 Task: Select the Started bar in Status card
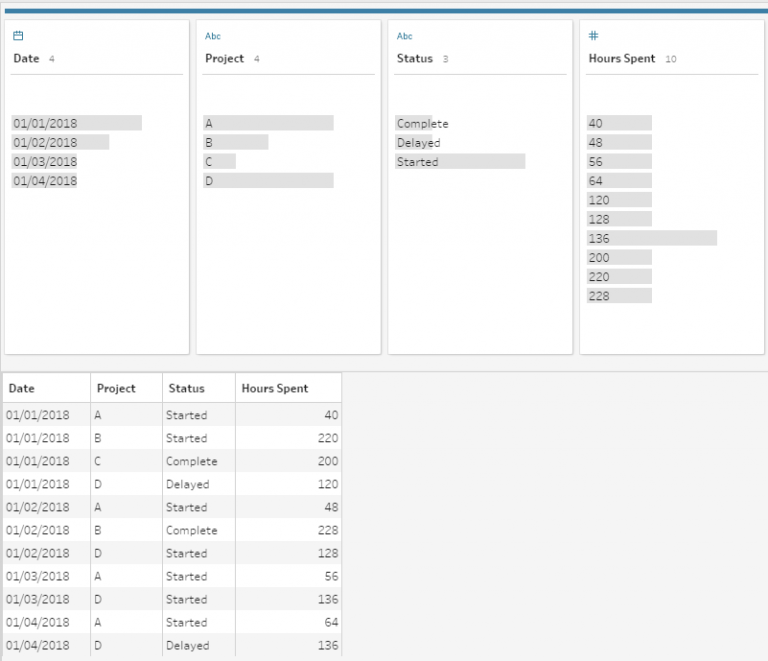(x=460, y=162)
